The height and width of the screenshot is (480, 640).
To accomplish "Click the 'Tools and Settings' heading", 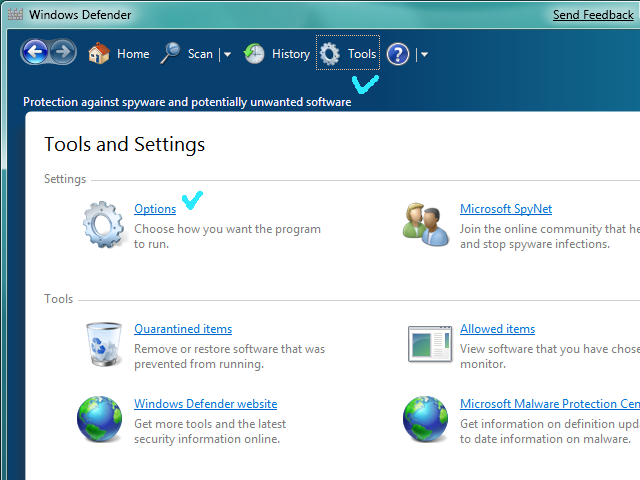I will click(124, 145).
